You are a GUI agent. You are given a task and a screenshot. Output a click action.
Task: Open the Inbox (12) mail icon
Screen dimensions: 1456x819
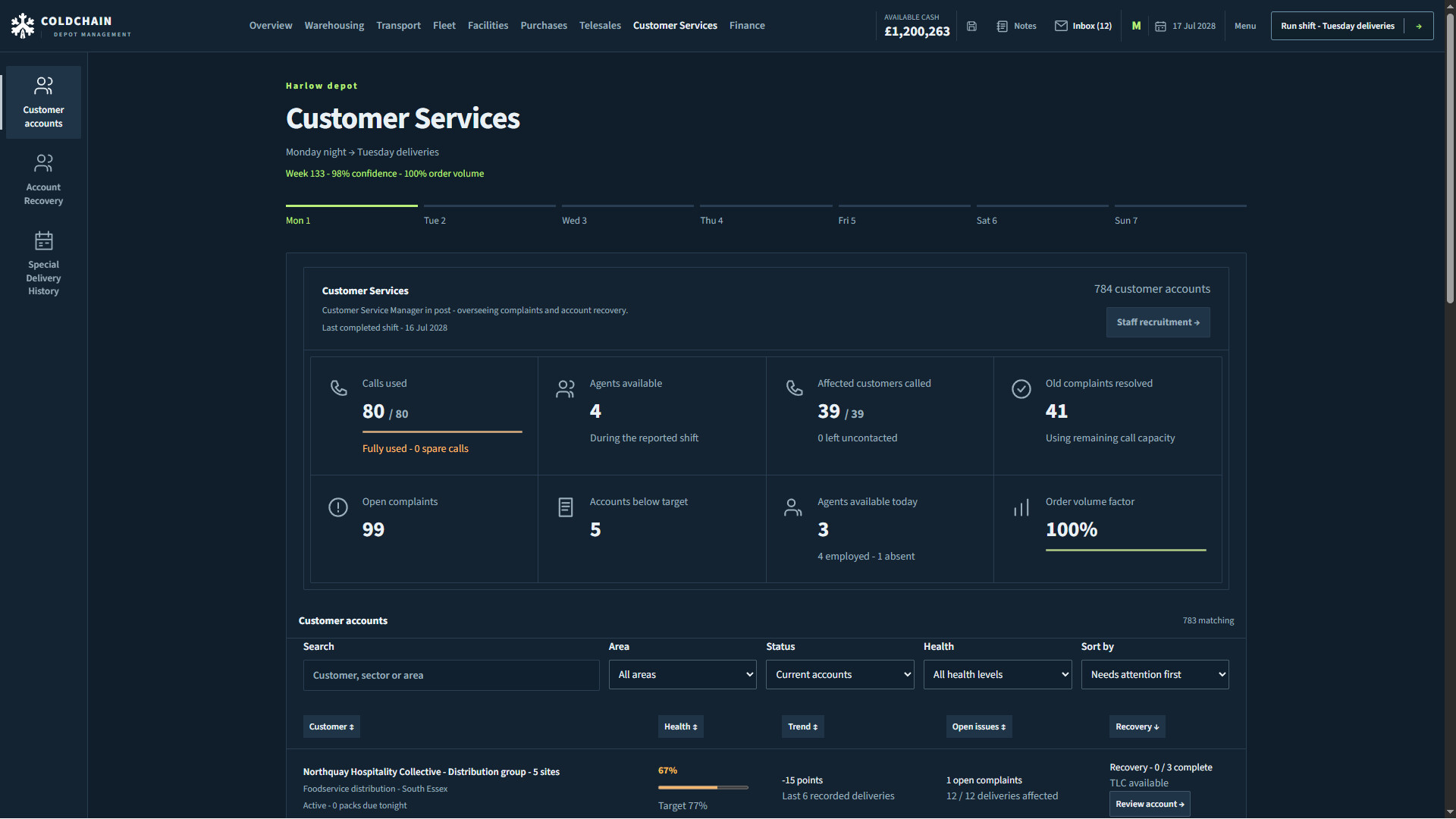[1061, 26]
